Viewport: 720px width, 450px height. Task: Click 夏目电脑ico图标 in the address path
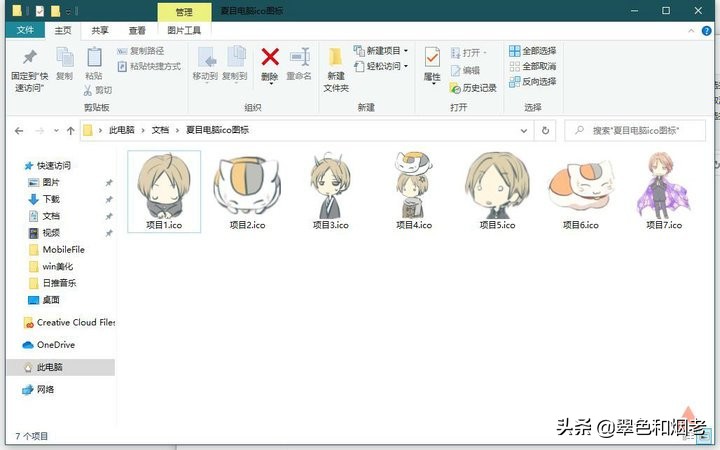217,130
